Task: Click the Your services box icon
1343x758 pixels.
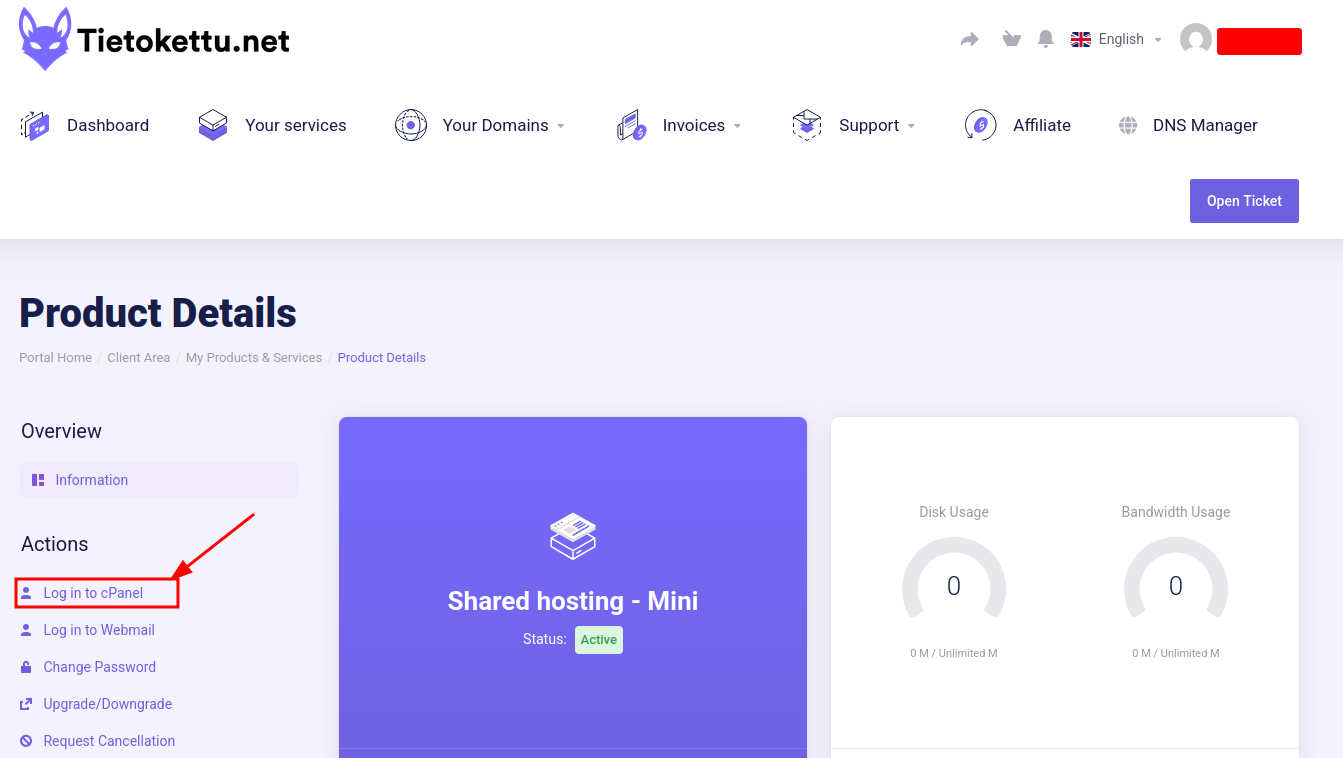Action: click(213, 125)
